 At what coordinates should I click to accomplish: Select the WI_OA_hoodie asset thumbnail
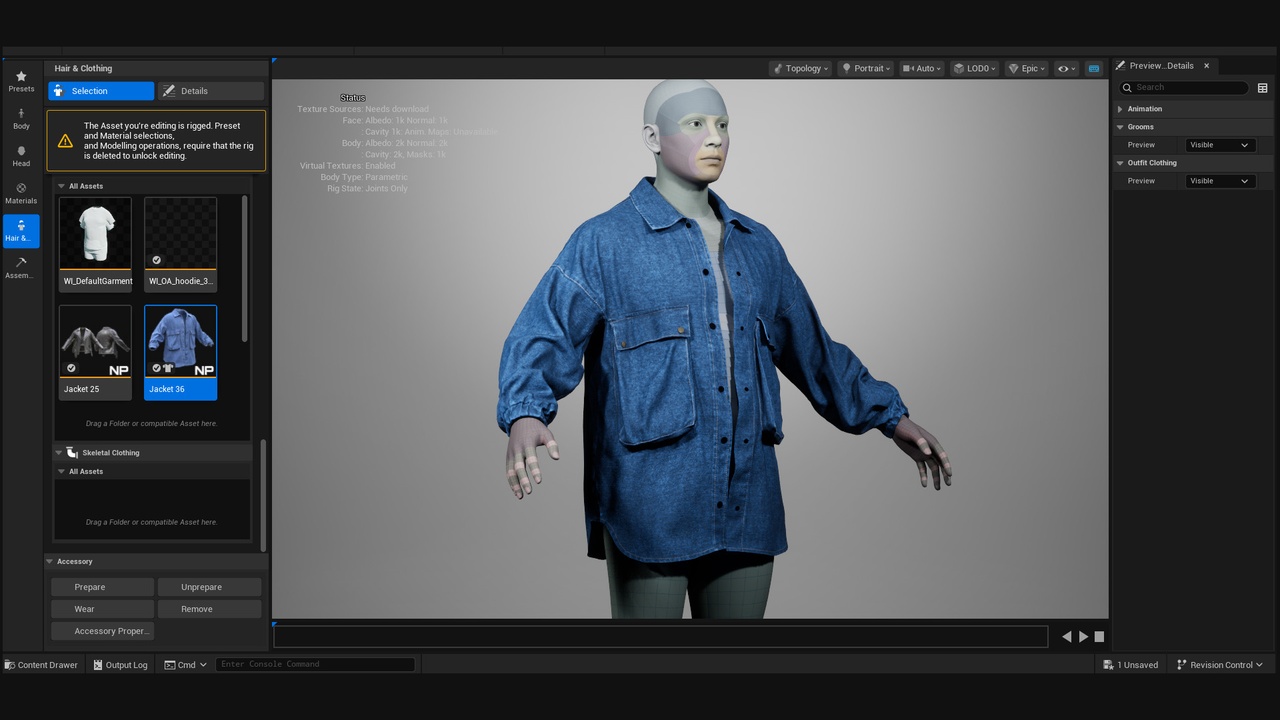click(180, 243)
